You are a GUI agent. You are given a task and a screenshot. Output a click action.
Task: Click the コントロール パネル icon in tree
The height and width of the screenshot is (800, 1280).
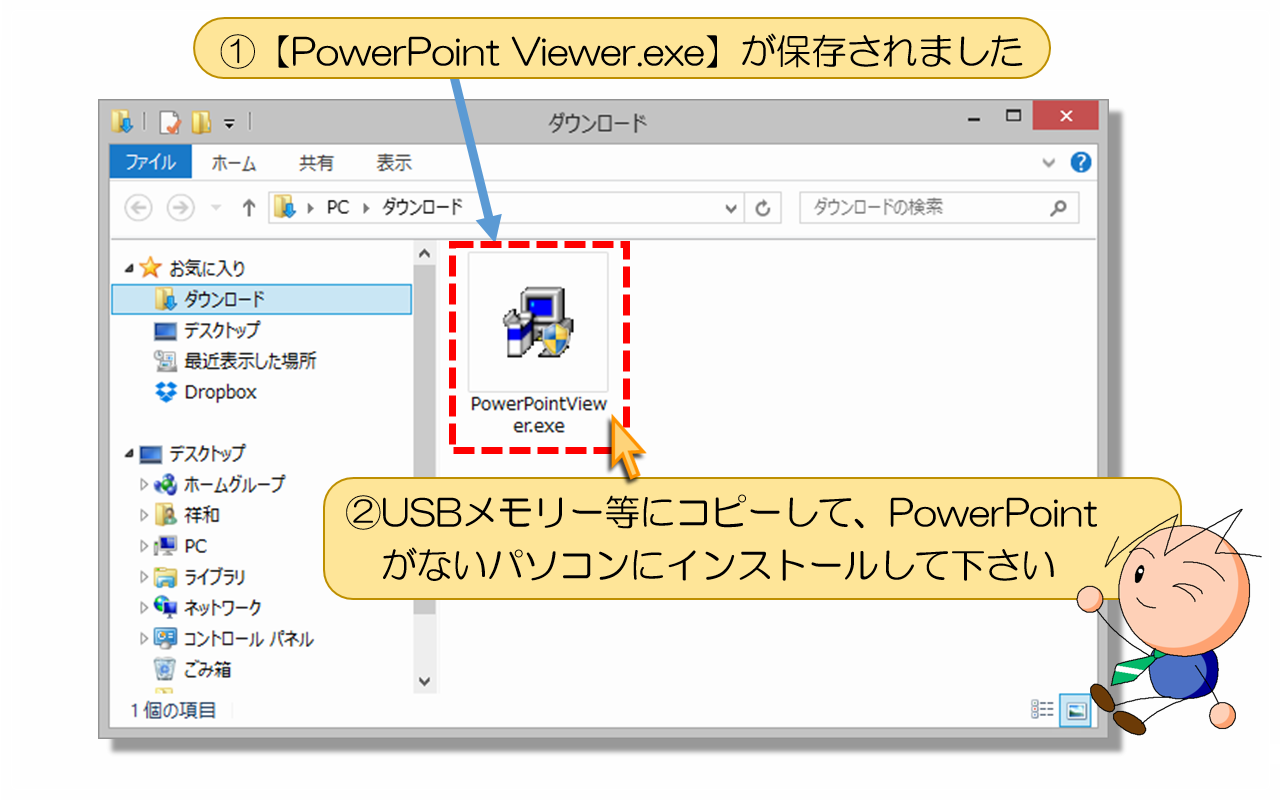point(166,639)
